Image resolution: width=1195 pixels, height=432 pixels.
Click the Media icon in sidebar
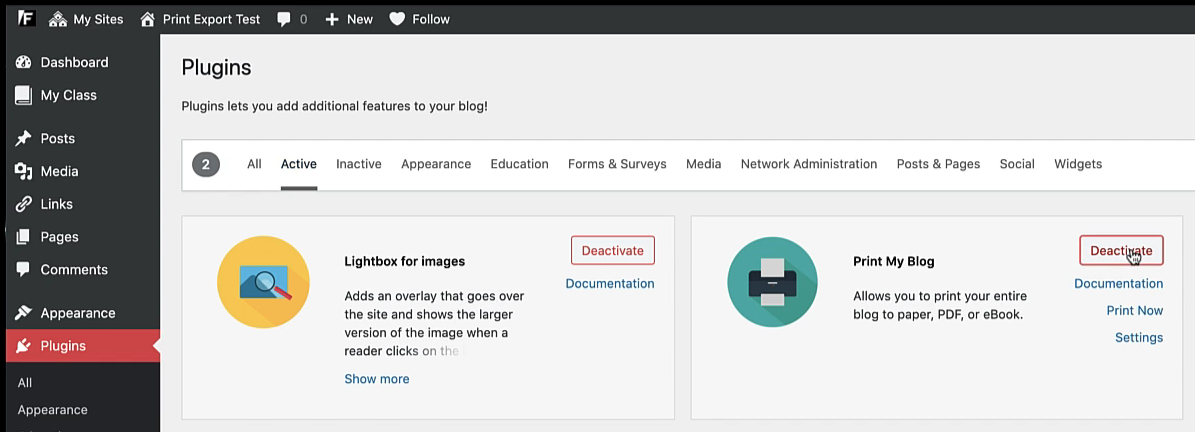tap(24, 171)
